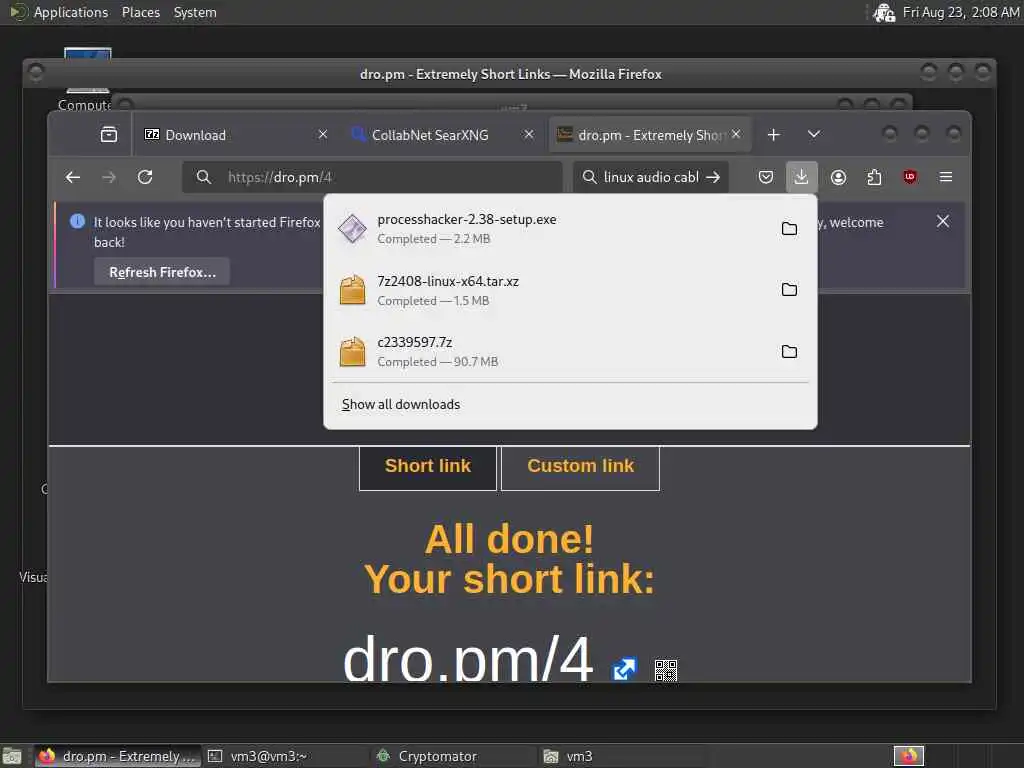
Task: Click the Refresh Firefox button
Action: coord(162,272)
